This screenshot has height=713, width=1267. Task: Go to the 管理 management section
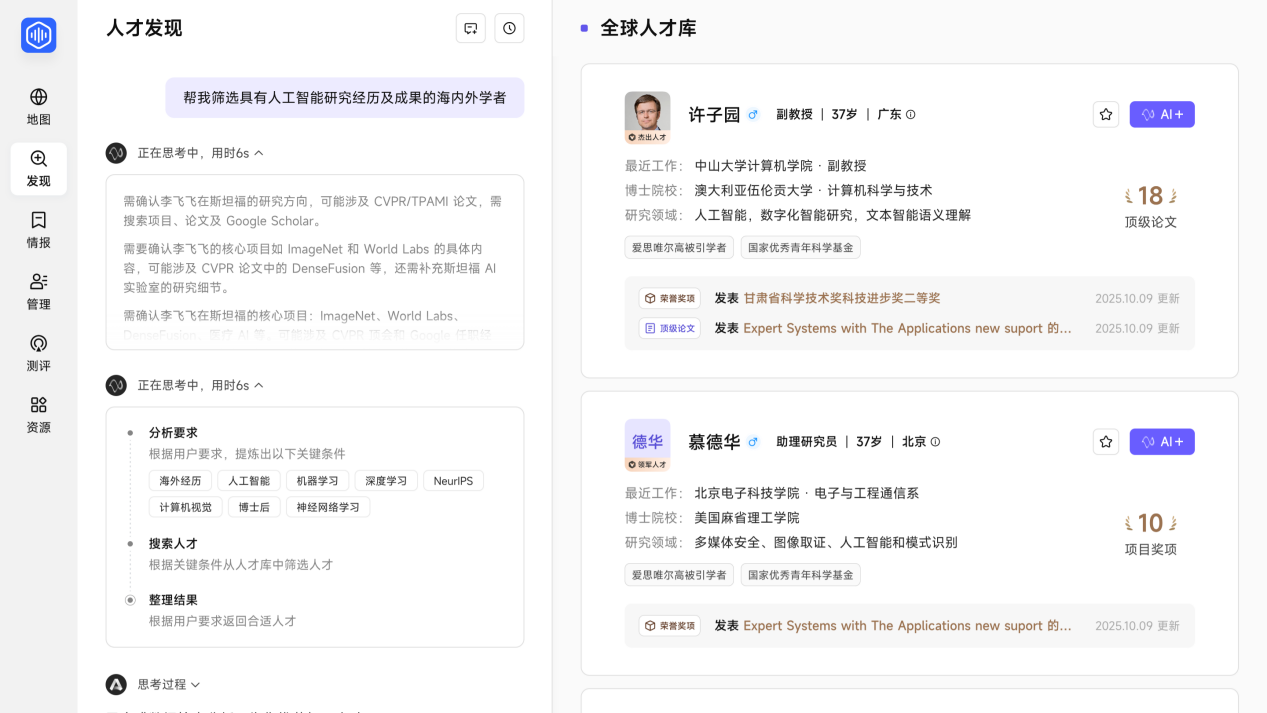(39, 292)
